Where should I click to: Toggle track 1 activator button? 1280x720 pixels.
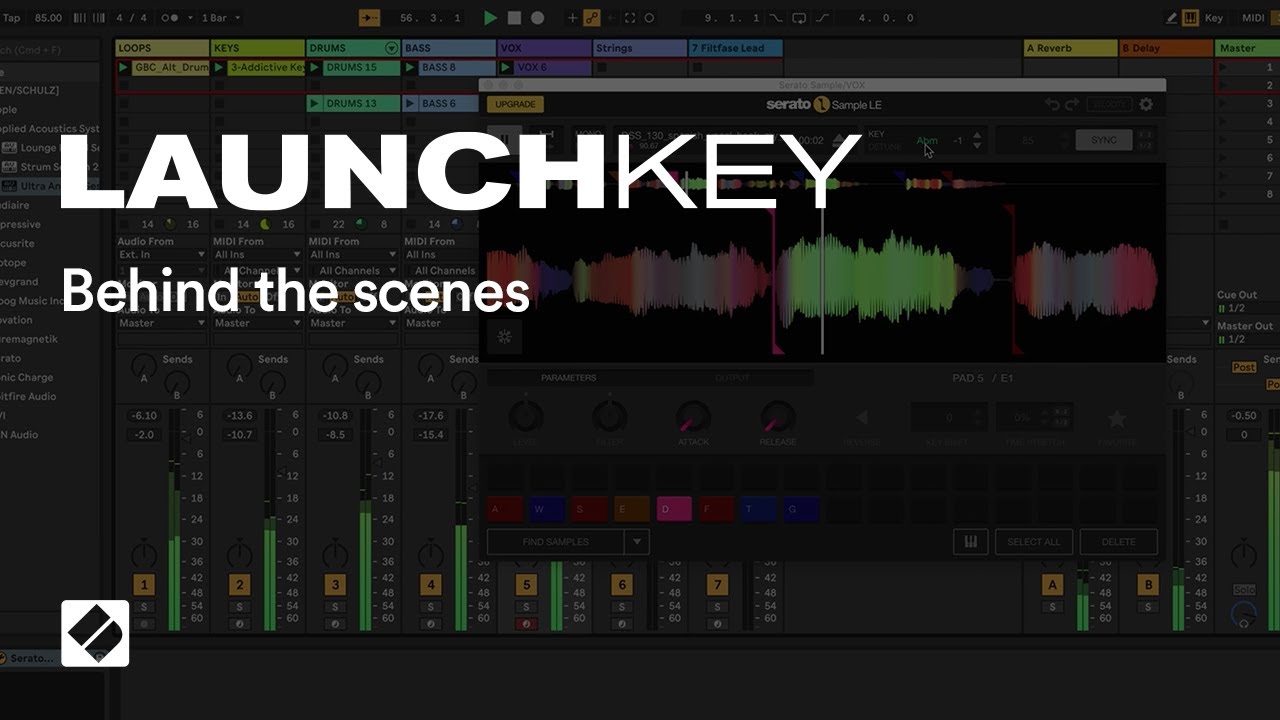(144, 585)
